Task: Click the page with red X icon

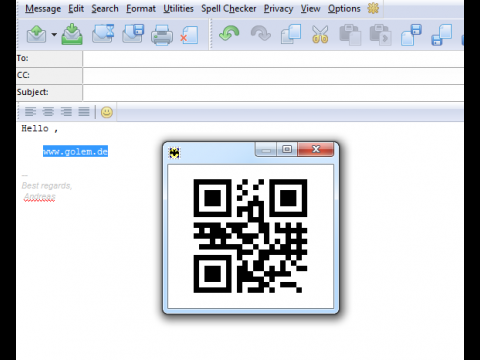Action: [x=189, y=35]
